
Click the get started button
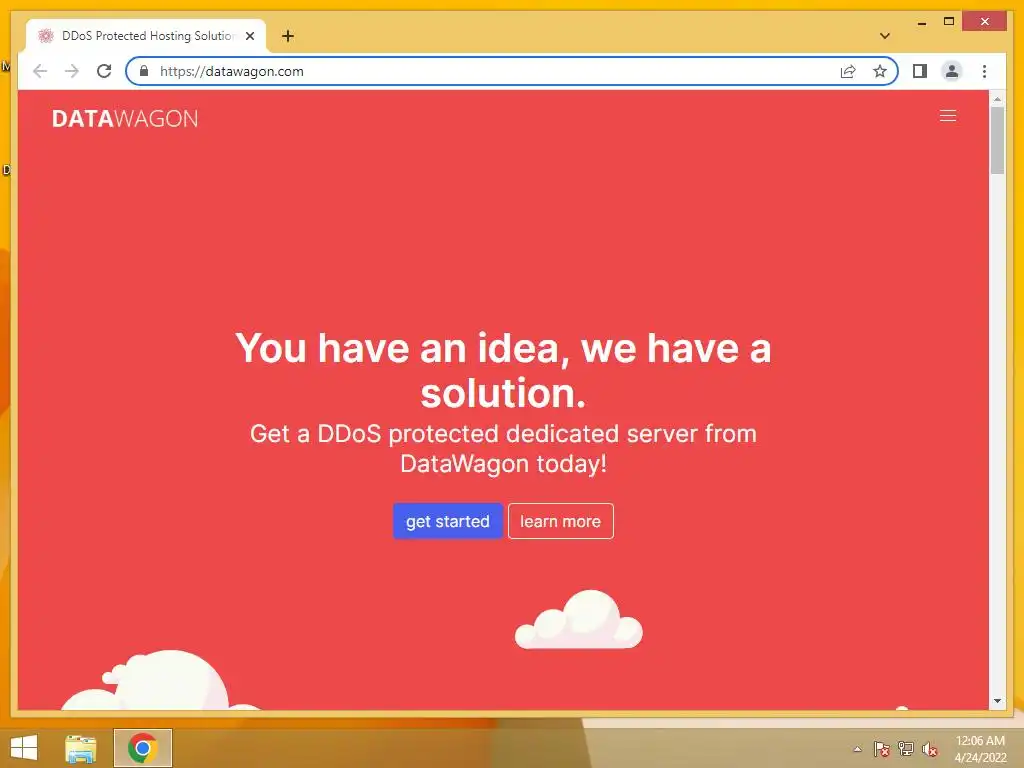[x=447, y=521]
